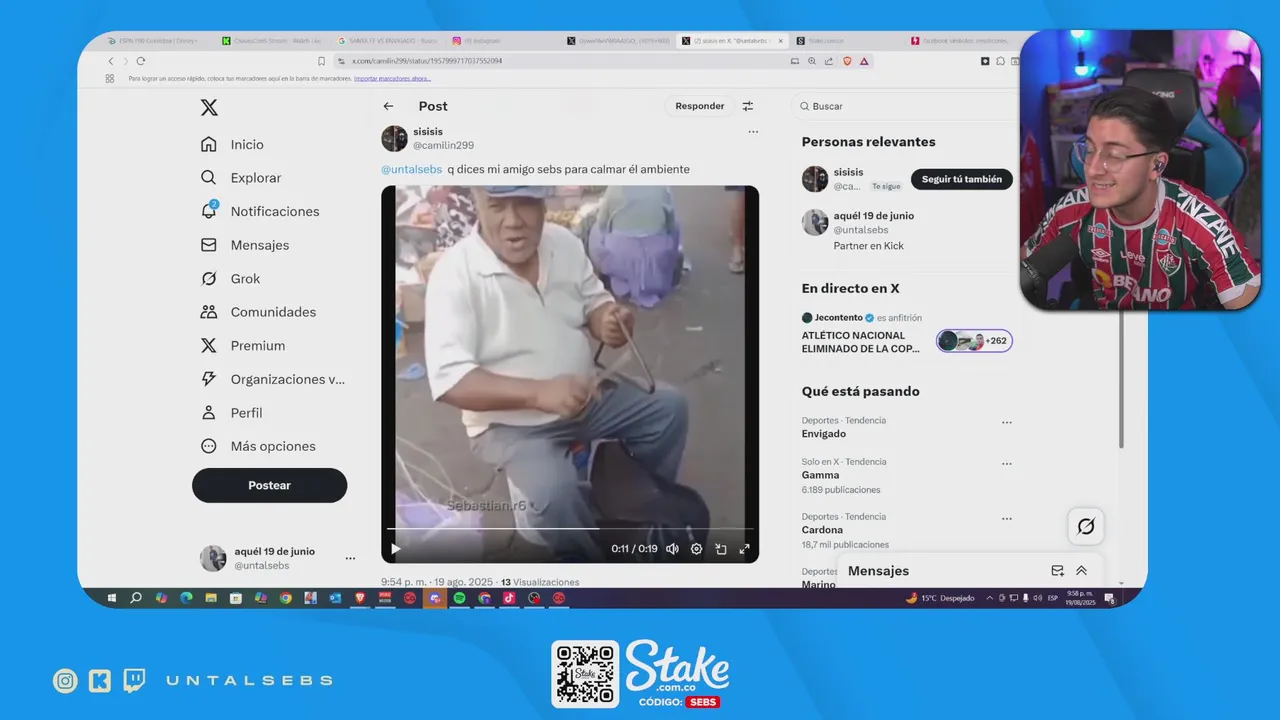Open video settings gear
1280x720 pixels.
(x=696, y=548)
